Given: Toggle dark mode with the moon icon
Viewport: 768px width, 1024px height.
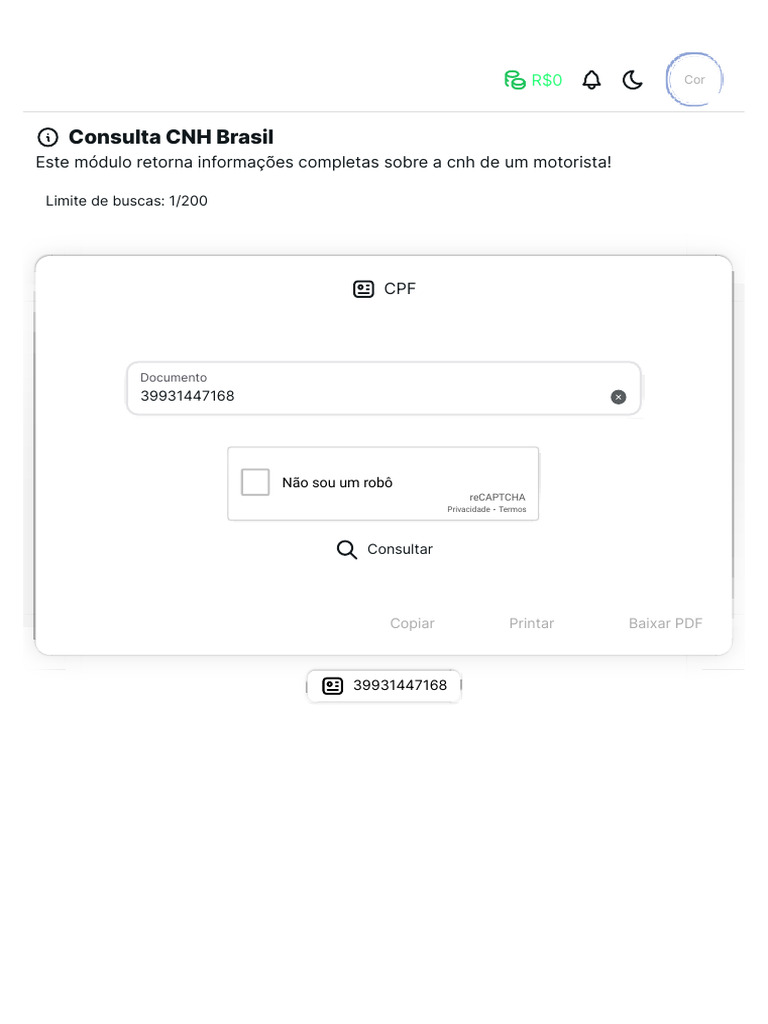Looking at the screenshot, I should [632, 80].
